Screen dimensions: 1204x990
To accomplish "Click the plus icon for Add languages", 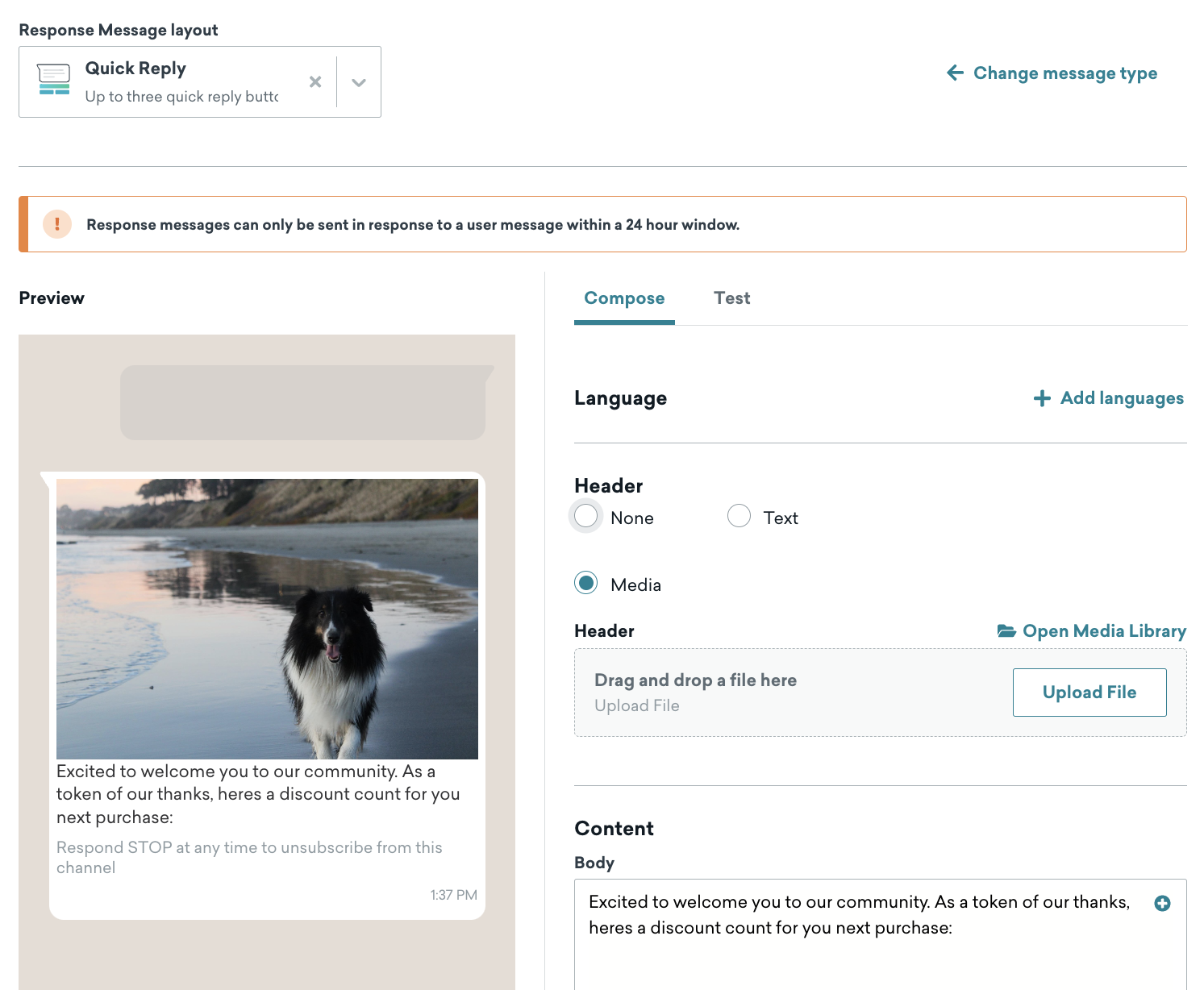I will point(1042,398).
